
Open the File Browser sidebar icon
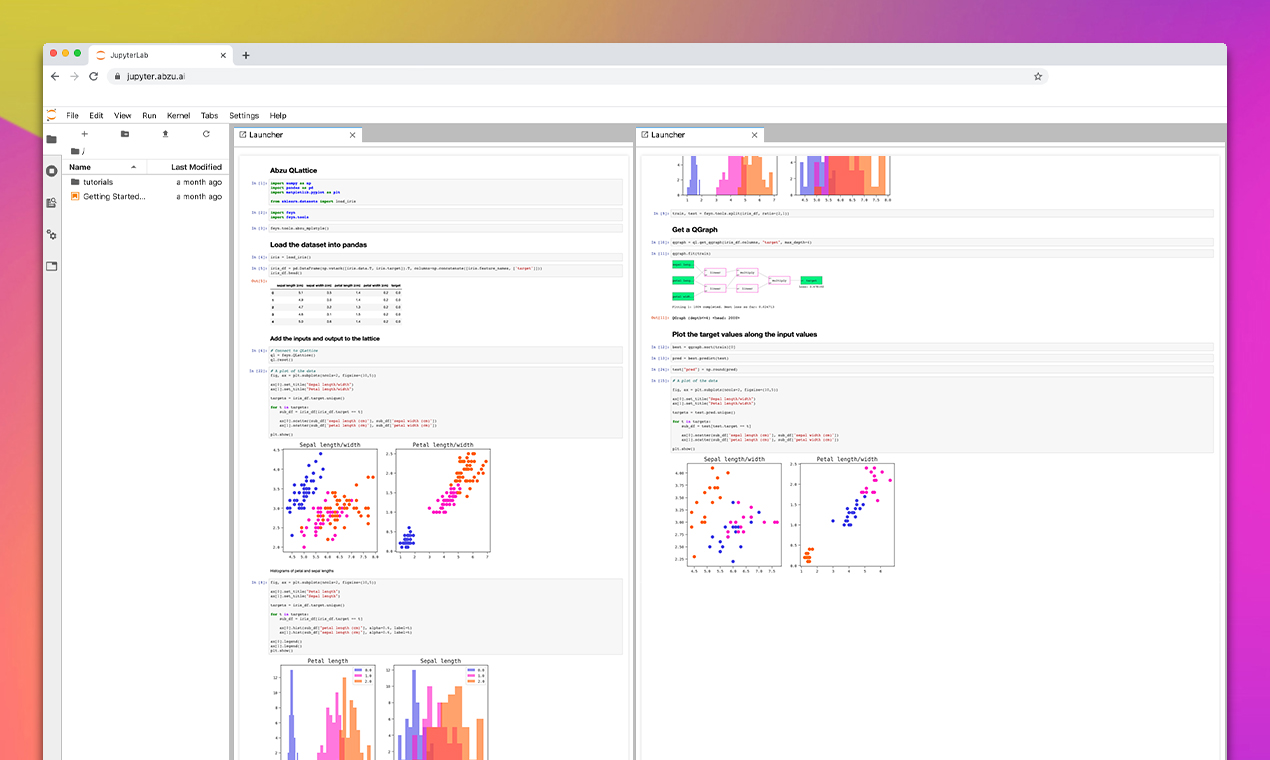(51, 139)
